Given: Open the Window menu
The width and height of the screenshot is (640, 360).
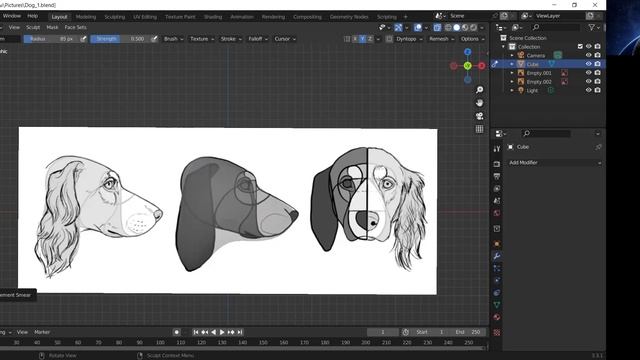Looking at the screenshot, I should pos(11,16).
